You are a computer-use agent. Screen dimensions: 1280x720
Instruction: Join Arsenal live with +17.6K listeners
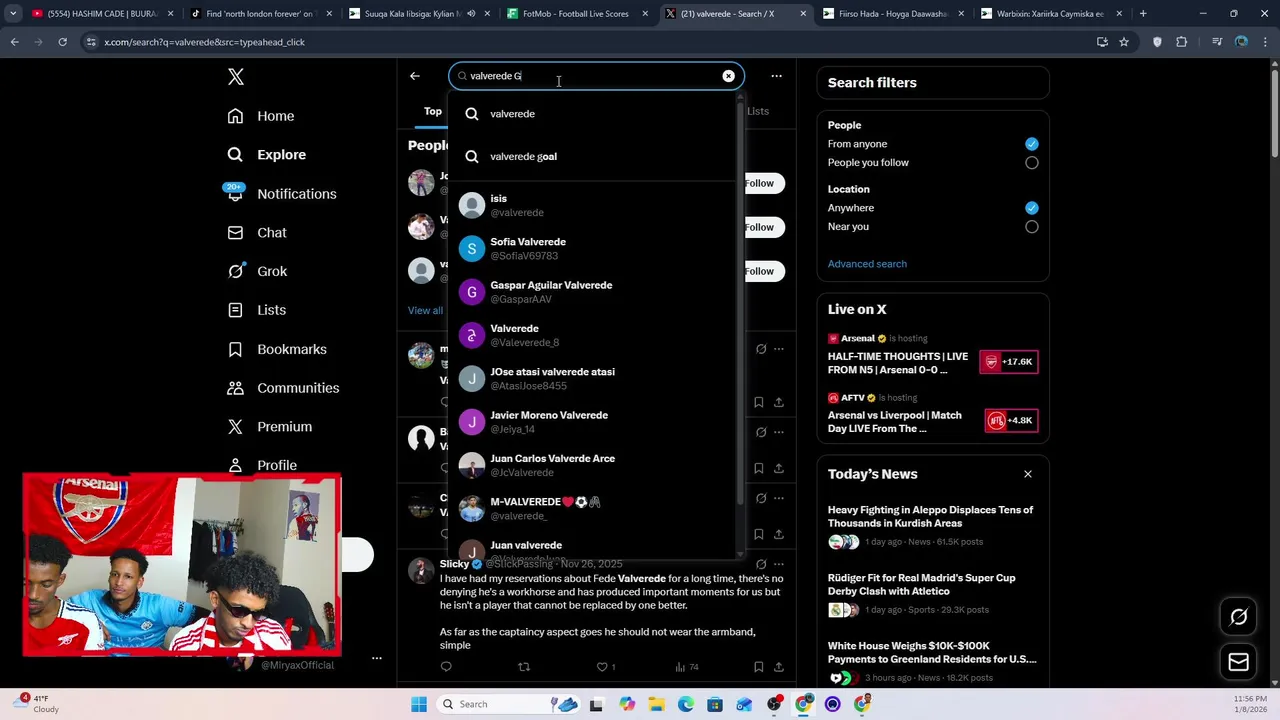1010,362
